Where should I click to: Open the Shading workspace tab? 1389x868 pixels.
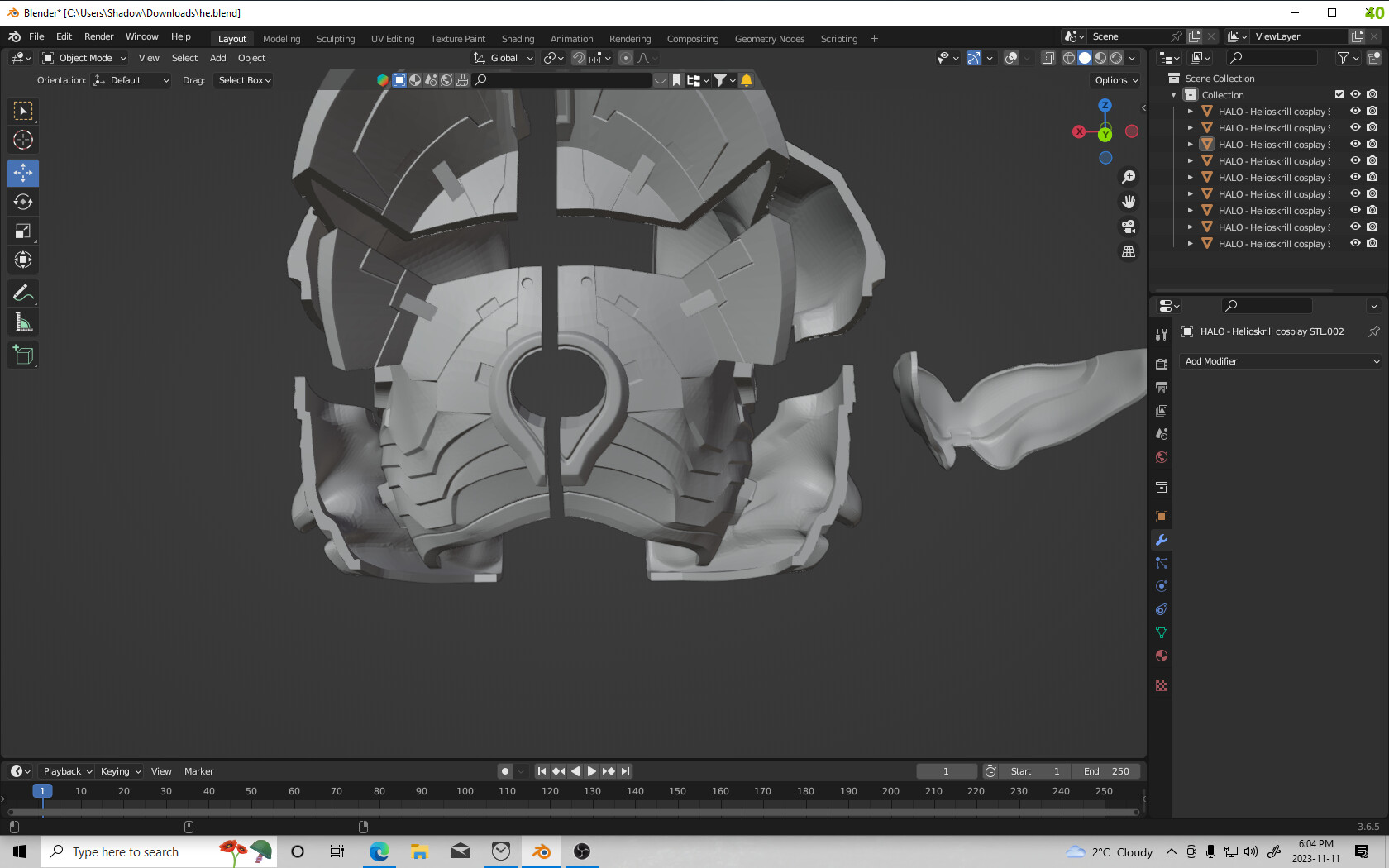pos(518,39)
